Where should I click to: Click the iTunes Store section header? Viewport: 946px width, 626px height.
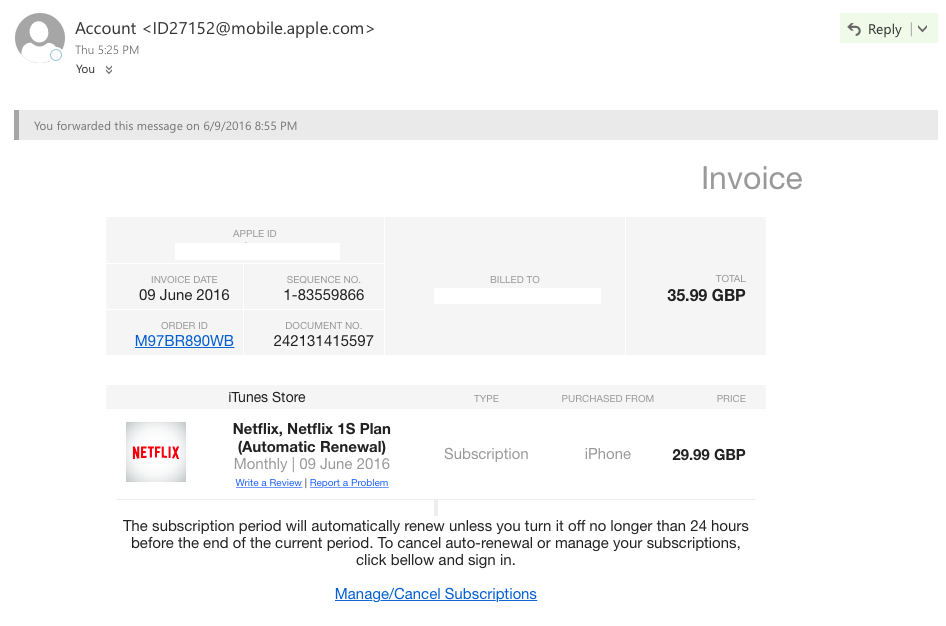(x=267, y=397)
